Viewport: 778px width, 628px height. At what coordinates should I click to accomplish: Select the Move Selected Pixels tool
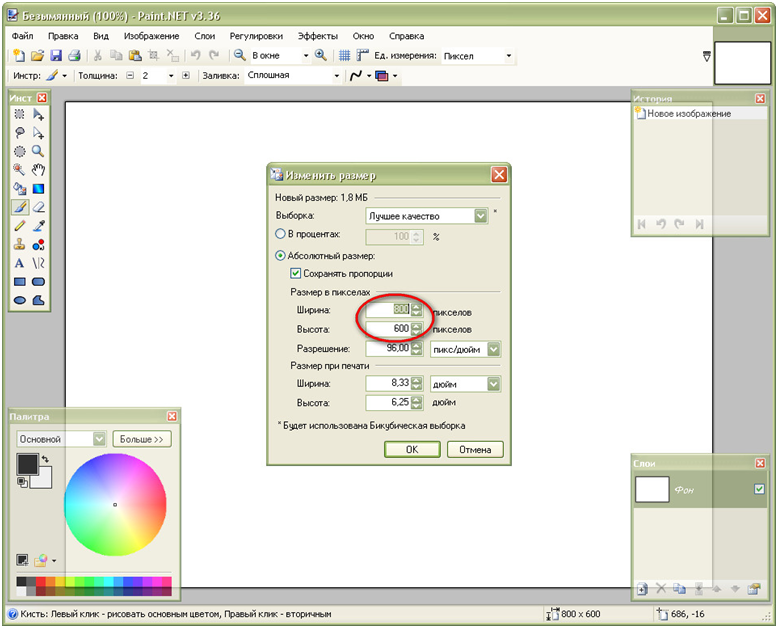38,114
